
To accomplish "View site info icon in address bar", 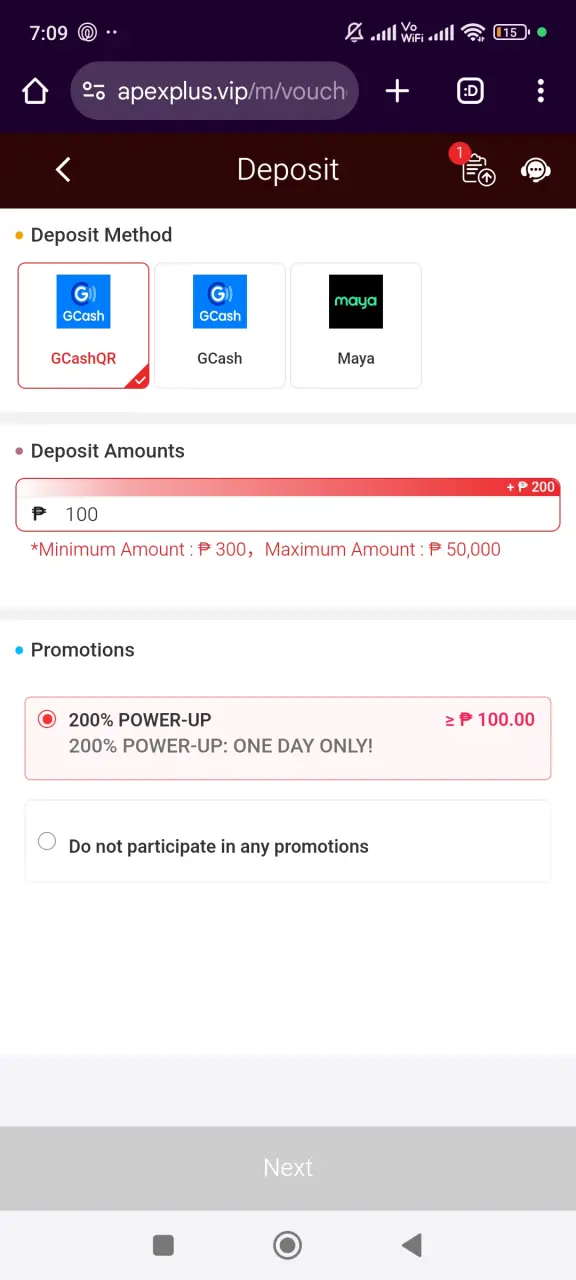I will (94, 91).
